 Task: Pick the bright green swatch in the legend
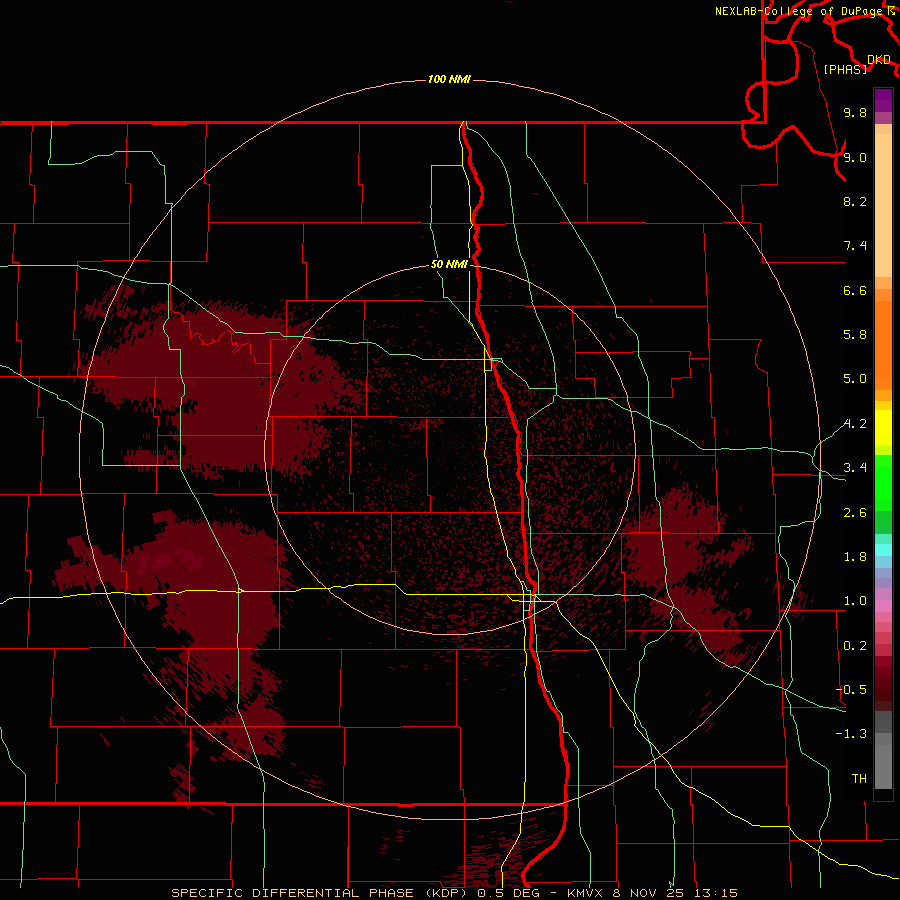883,482
